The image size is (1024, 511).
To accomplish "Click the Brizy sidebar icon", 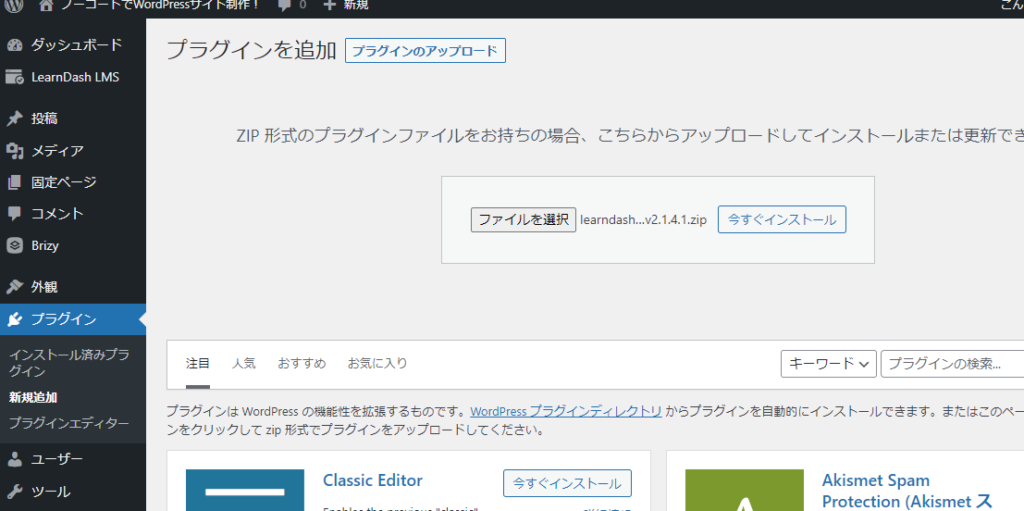I will (15, 245).
